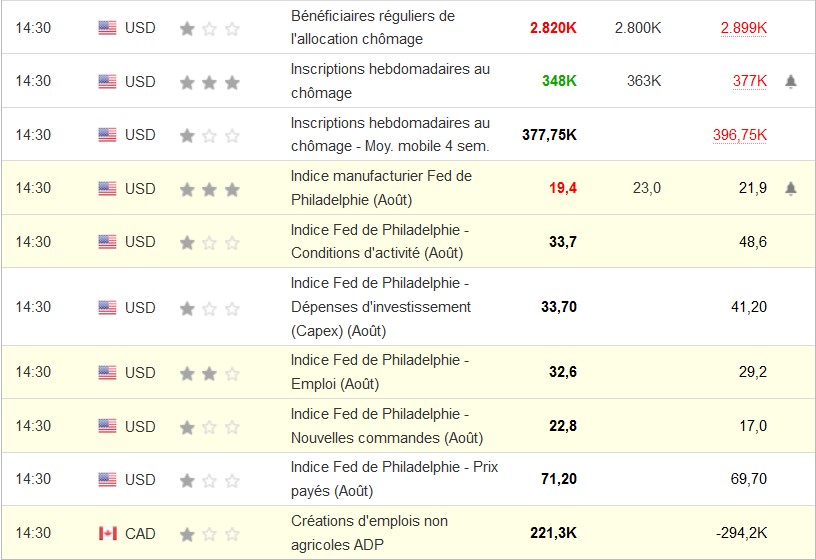This screenshot has width=816, height=560.
Task: Open the Moy. mobile 4 sem. event
Action: click(390, 134)
